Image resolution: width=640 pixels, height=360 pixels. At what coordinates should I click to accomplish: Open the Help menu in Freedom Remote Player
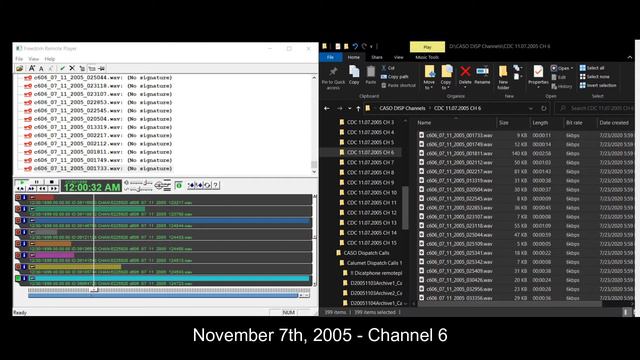pos(49,59)
